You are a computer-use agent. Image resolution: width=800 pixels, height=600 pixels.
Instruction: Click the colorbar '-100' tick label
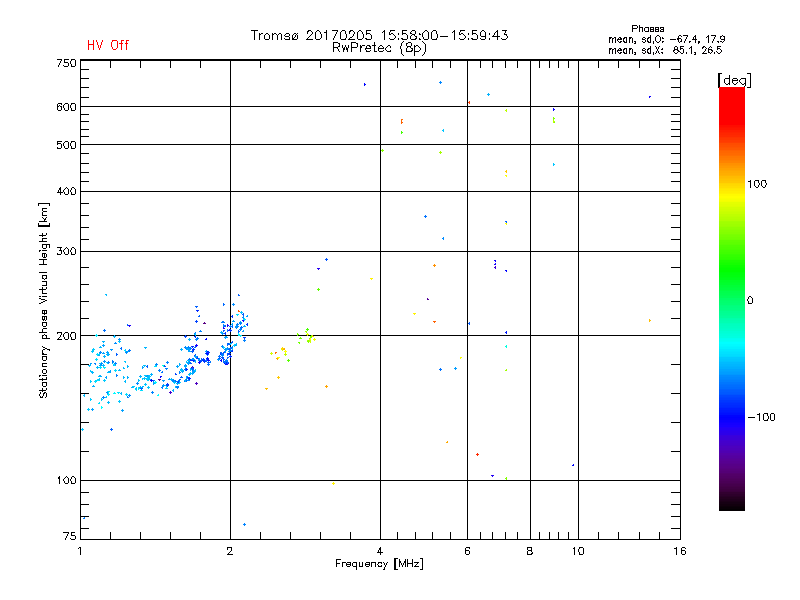pos(762,417)
